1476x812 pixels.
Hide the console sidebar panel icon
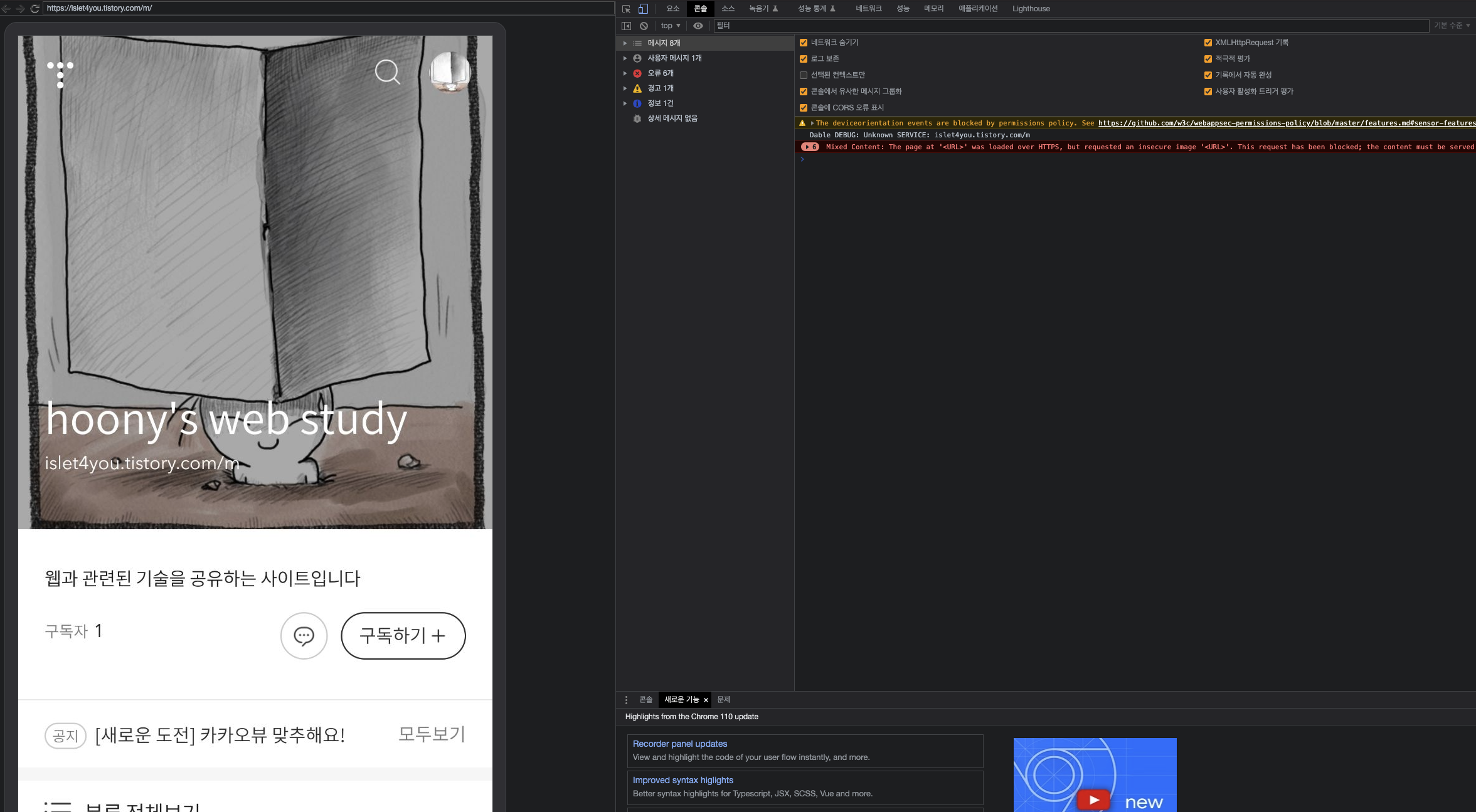click(x=626, y=26)
